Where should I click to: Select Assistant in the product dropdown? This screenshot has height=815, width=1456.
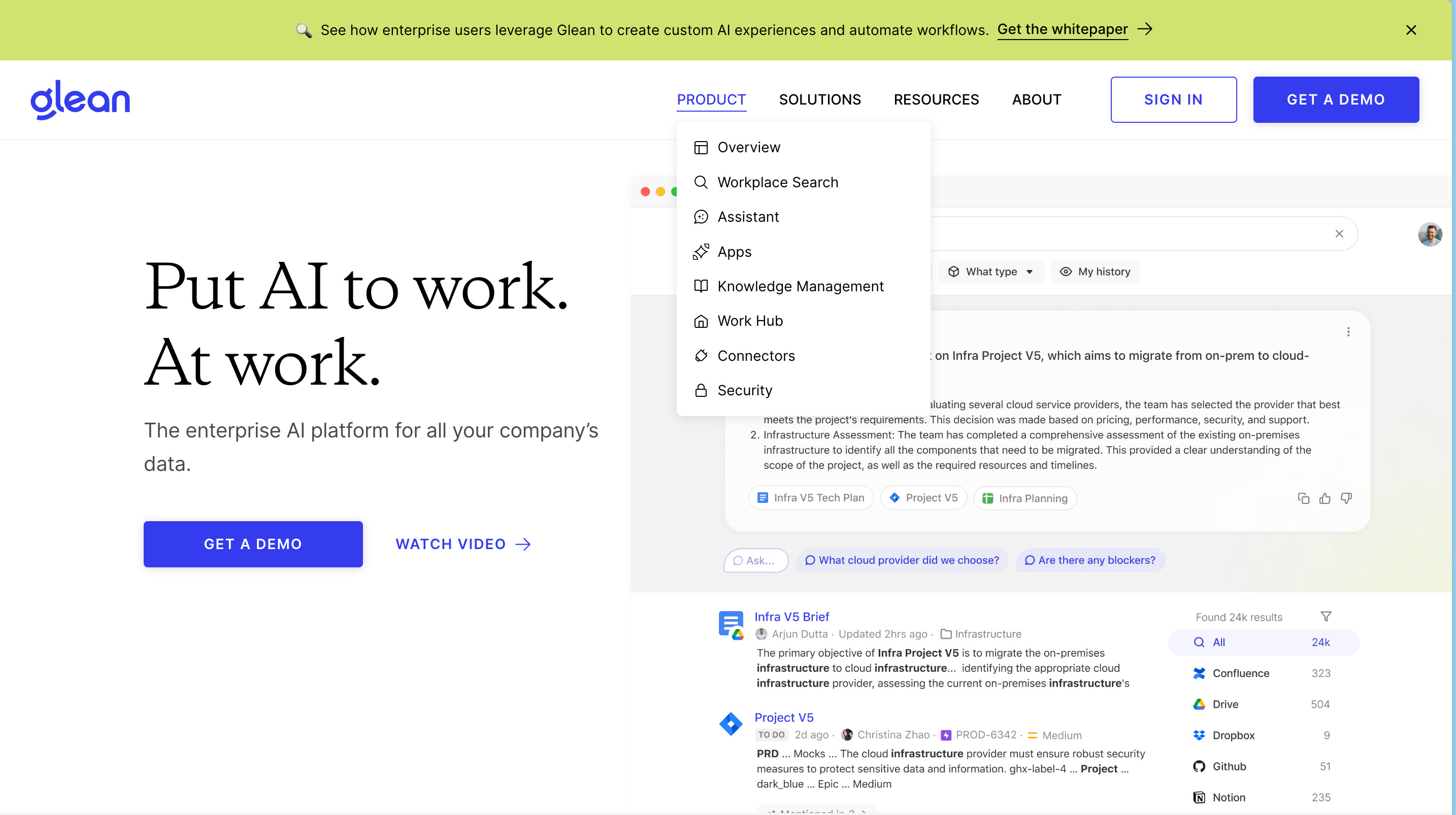pyautogui.click(x=803, y=217)
